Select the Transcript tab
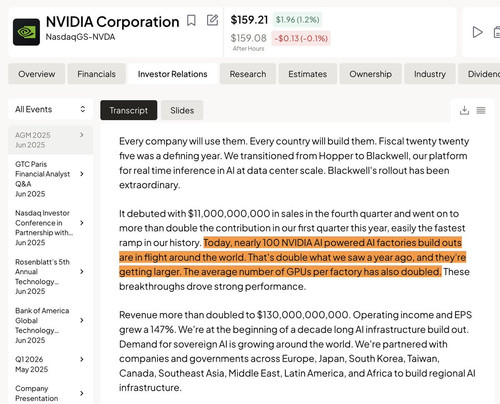Image resolution: width=500 pixels, height=404 pixels. 129,110
